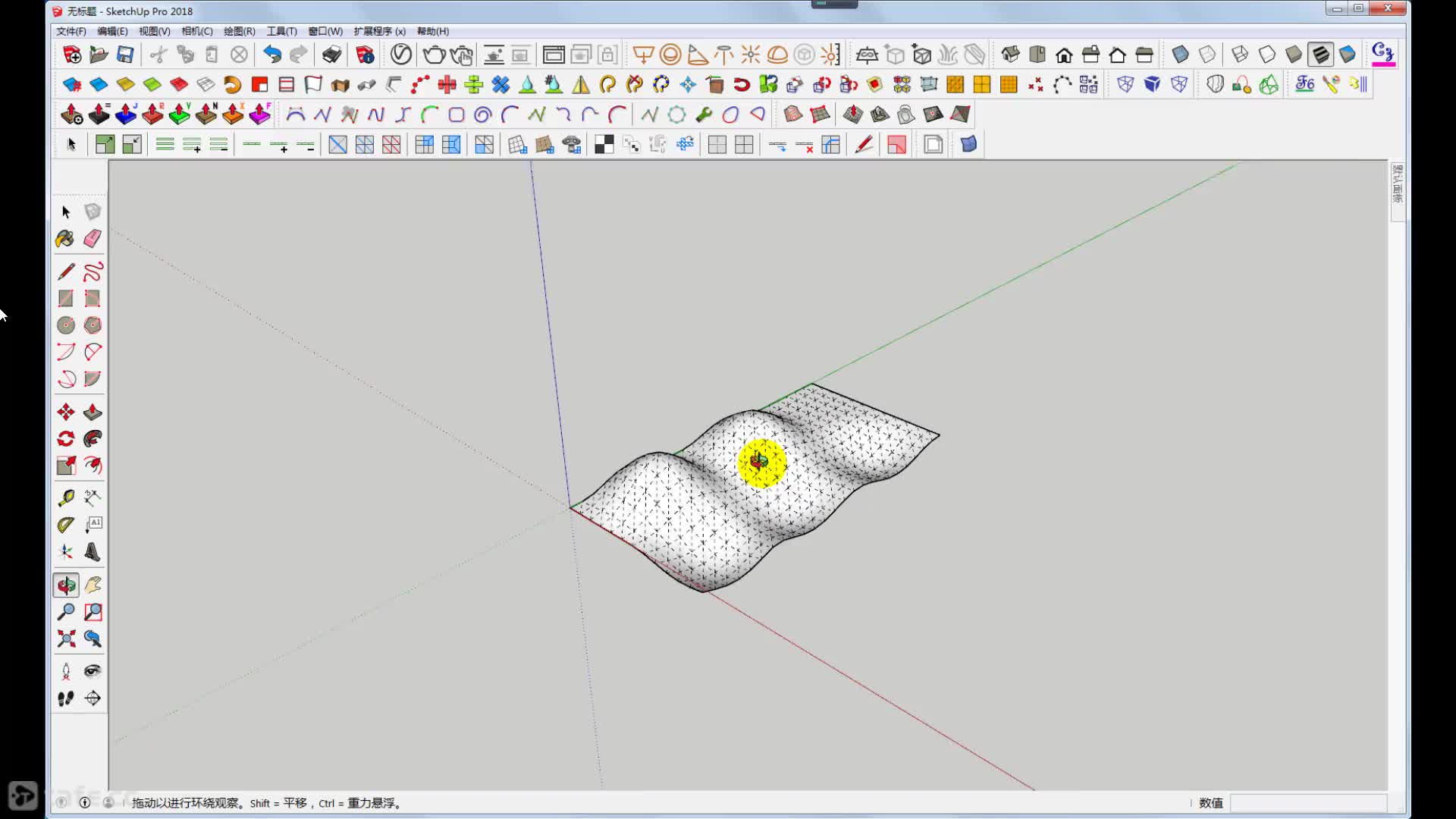The image size is (1456, 819).
Task: Open the 绘图(R) menu
Action: pos(239,31)
